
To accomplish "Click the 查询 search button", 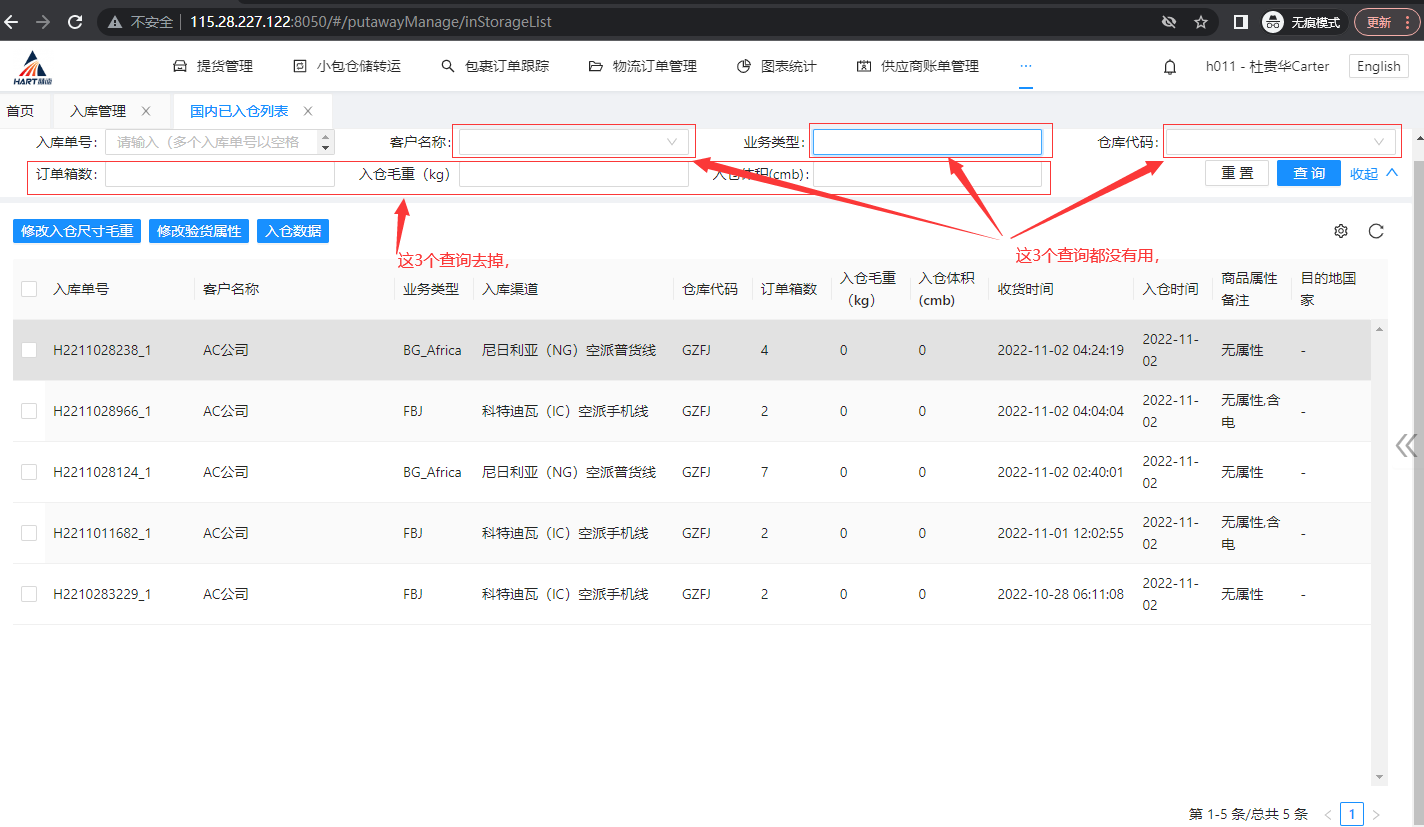I will click(1308, 173).
